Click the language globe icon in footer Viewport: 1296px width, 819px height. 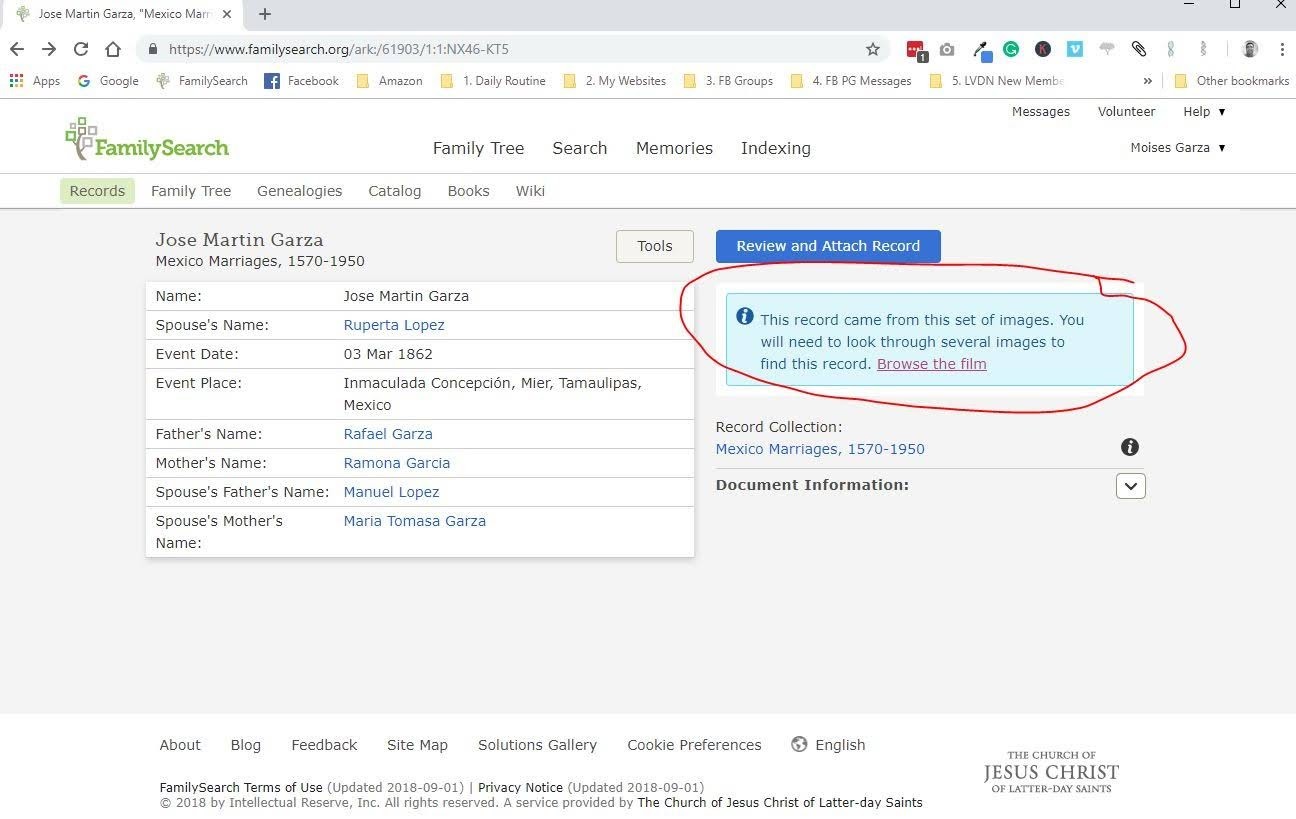[799, 744]
